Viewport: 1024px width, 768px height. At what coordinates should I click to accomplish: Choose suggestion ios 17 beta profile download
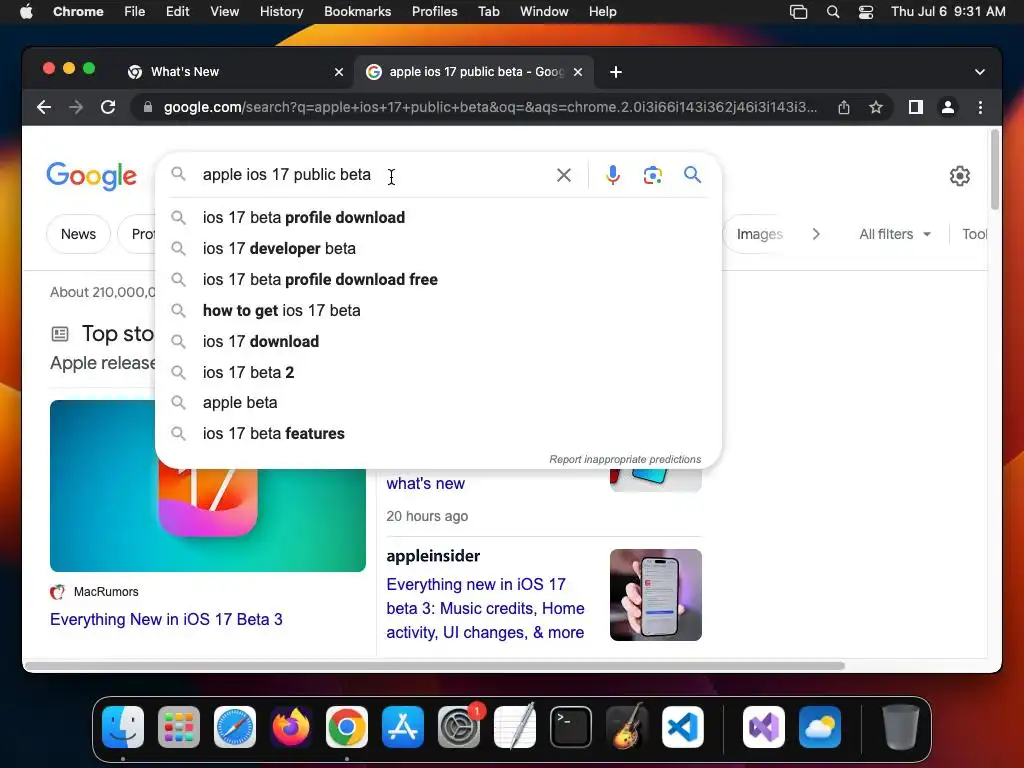point(438,217)
